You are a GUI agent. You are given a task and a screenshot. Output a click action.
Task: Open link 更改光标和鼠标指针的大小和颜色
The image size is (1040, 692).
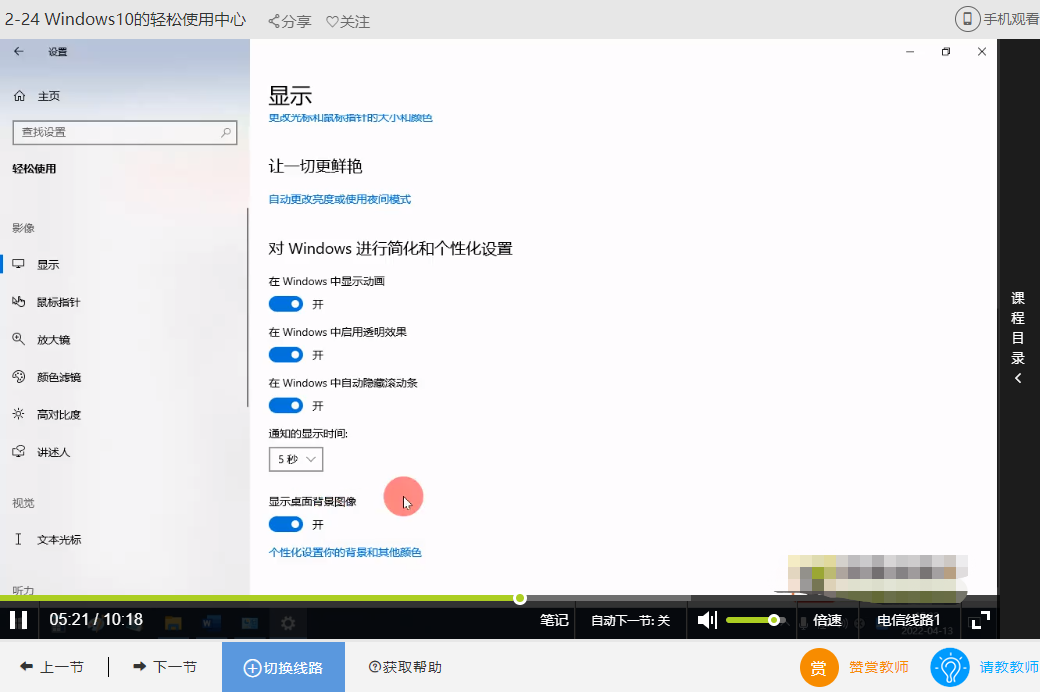pos(350,117)
